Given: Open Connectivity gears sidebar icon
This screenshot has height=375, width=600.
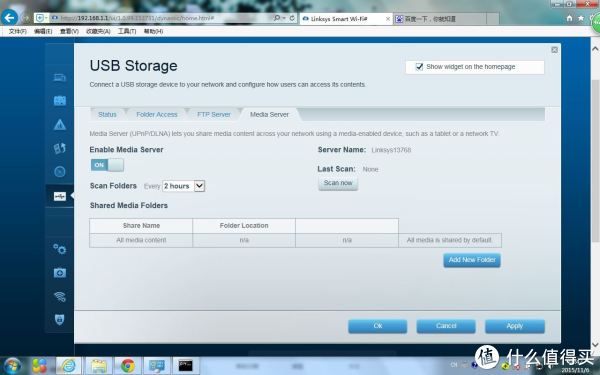Looking at the screenshot, I should (60, 249).
